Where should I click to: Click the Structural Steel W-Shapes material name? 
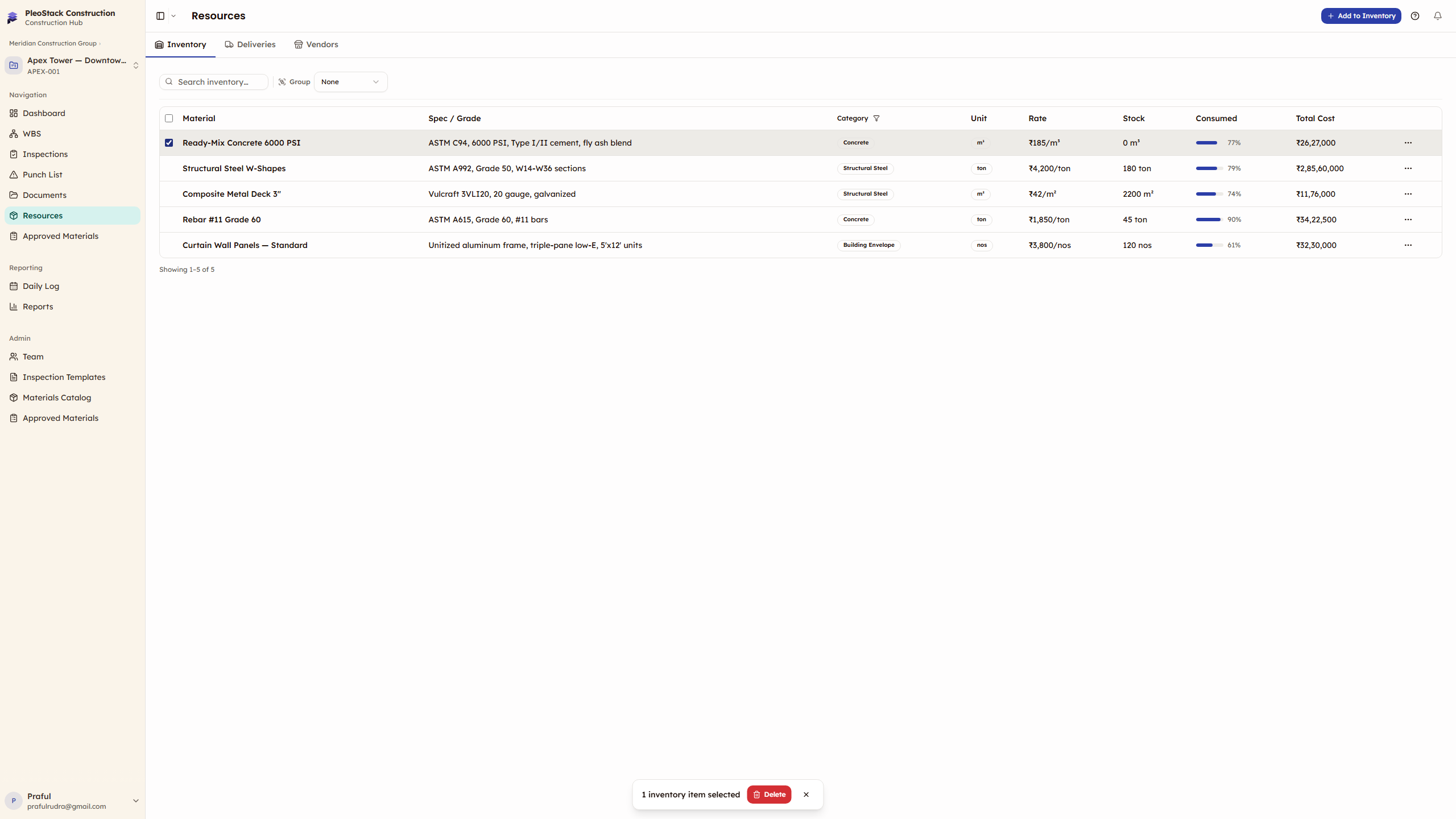(234, 168)
